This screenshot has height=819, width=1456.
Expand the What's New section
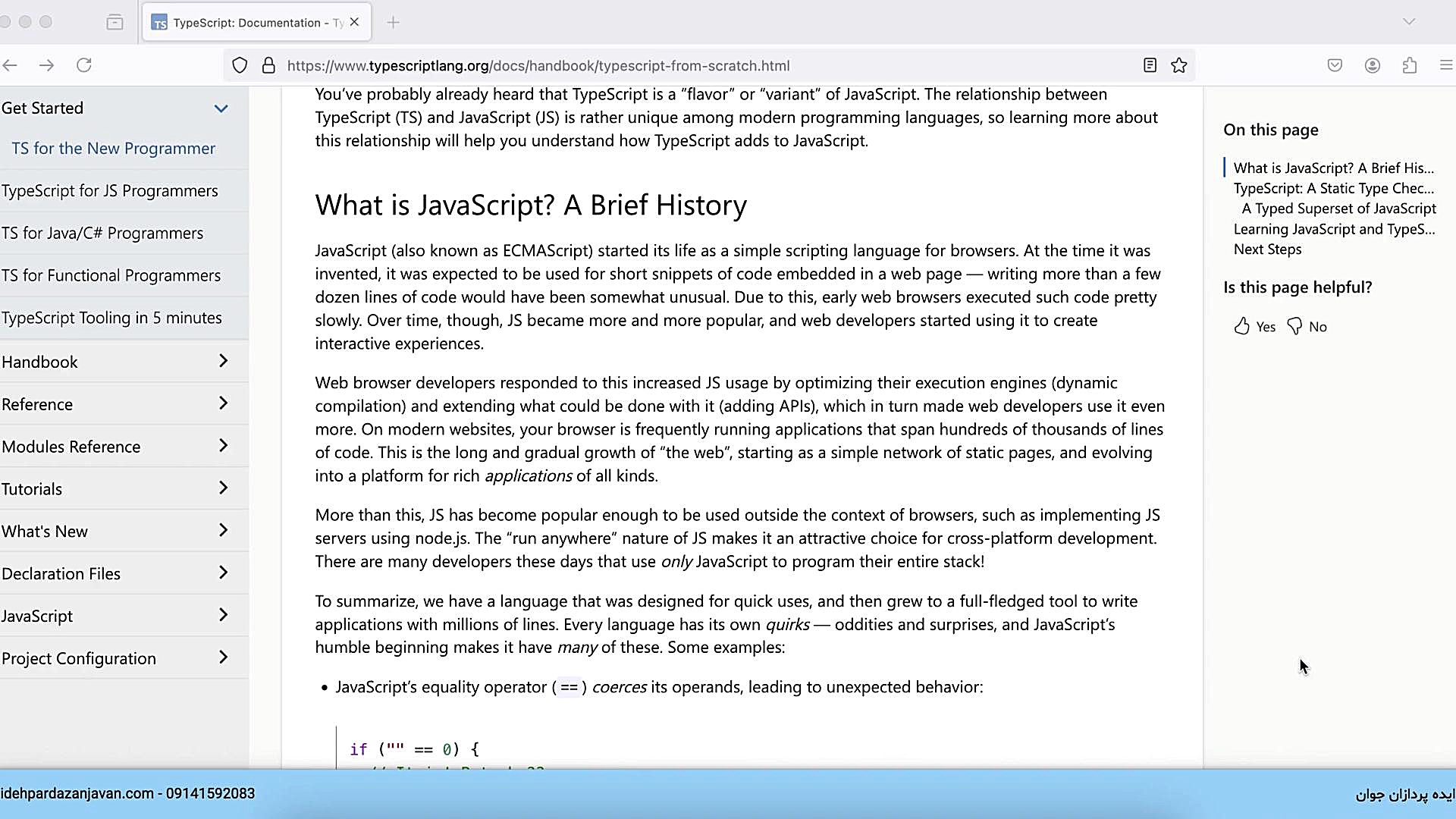pyautogui.click(x=124, y=532)
